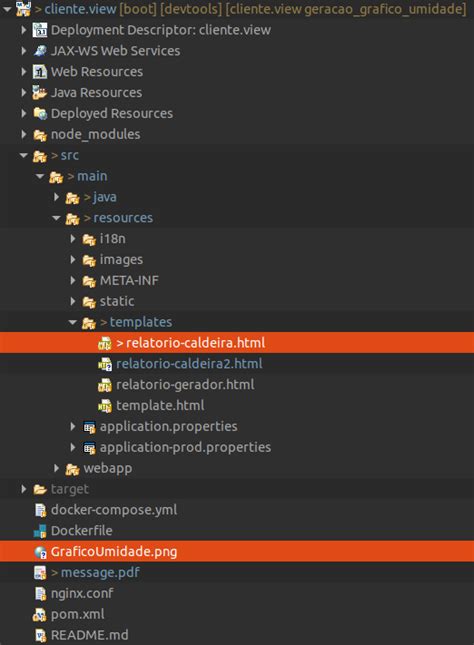The width and height of the screenshot is (474, 645).
Task: Click the Dockerfile whale icon
Action: click(x=40, y=531)
